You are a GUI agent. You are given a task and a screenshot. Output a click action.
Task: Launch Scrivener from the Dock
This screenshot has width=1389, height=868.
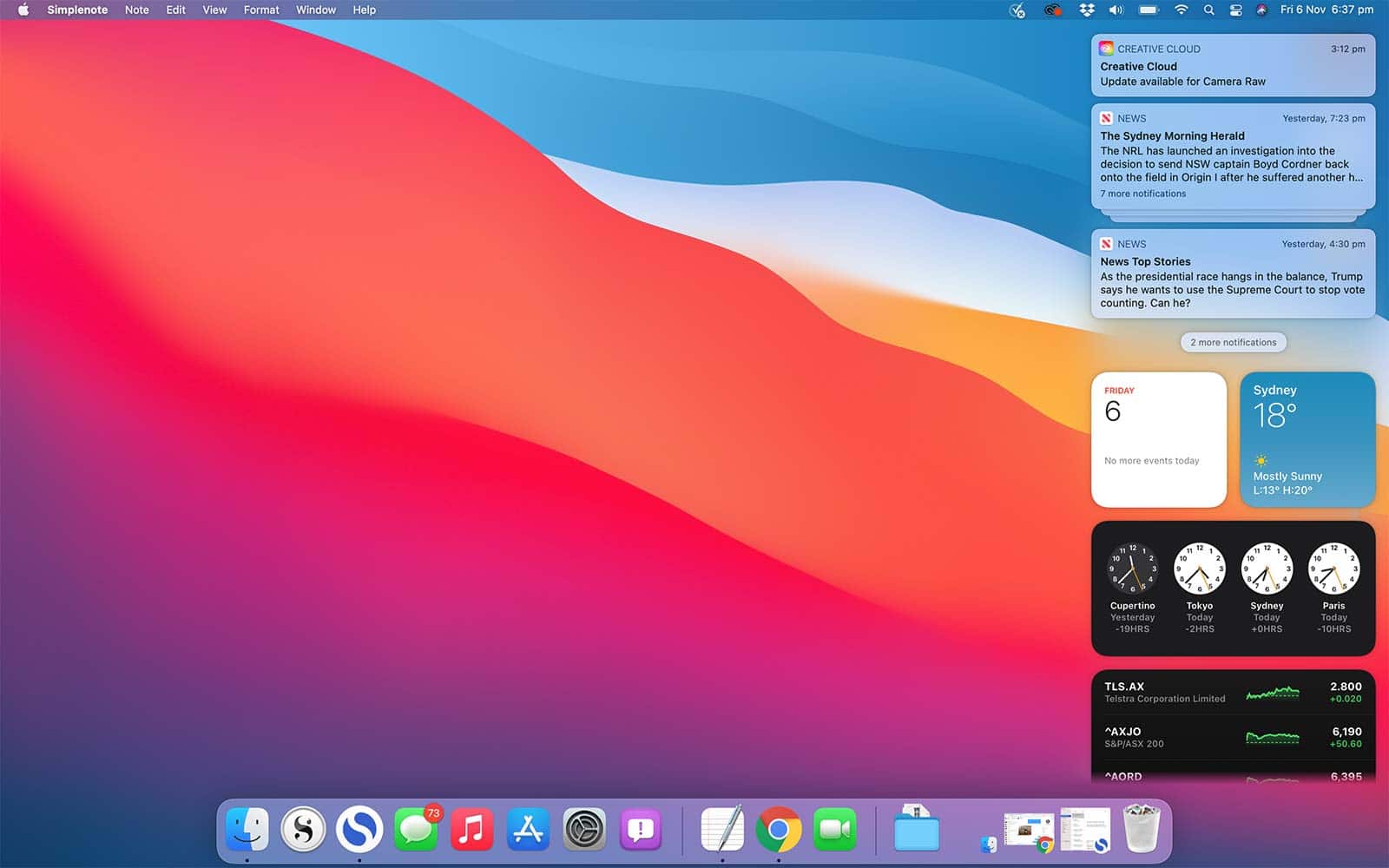click(303, 829)
